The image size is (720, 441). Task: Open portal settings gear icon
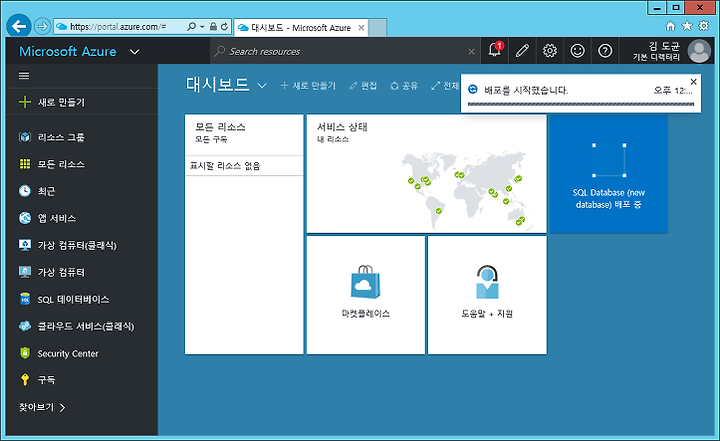(550, 51)
